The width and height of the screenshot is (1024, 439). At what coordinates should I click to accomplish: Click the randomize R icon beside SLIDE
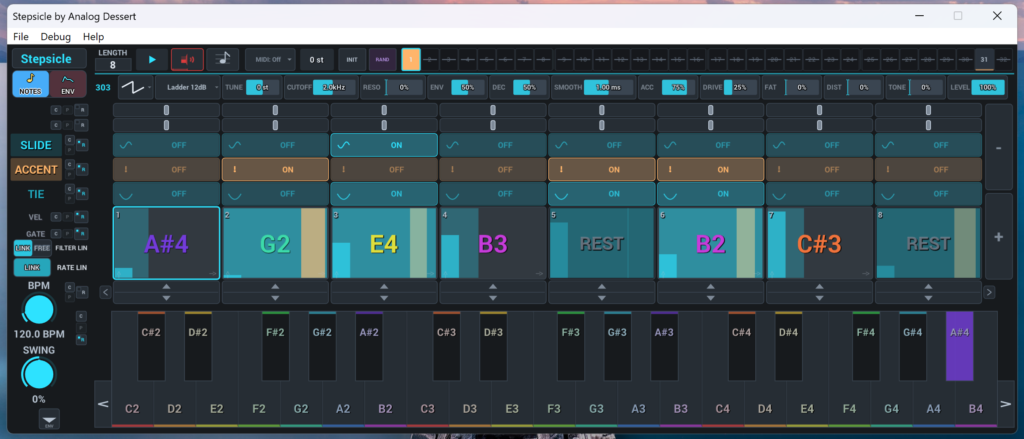pos(82,146)
